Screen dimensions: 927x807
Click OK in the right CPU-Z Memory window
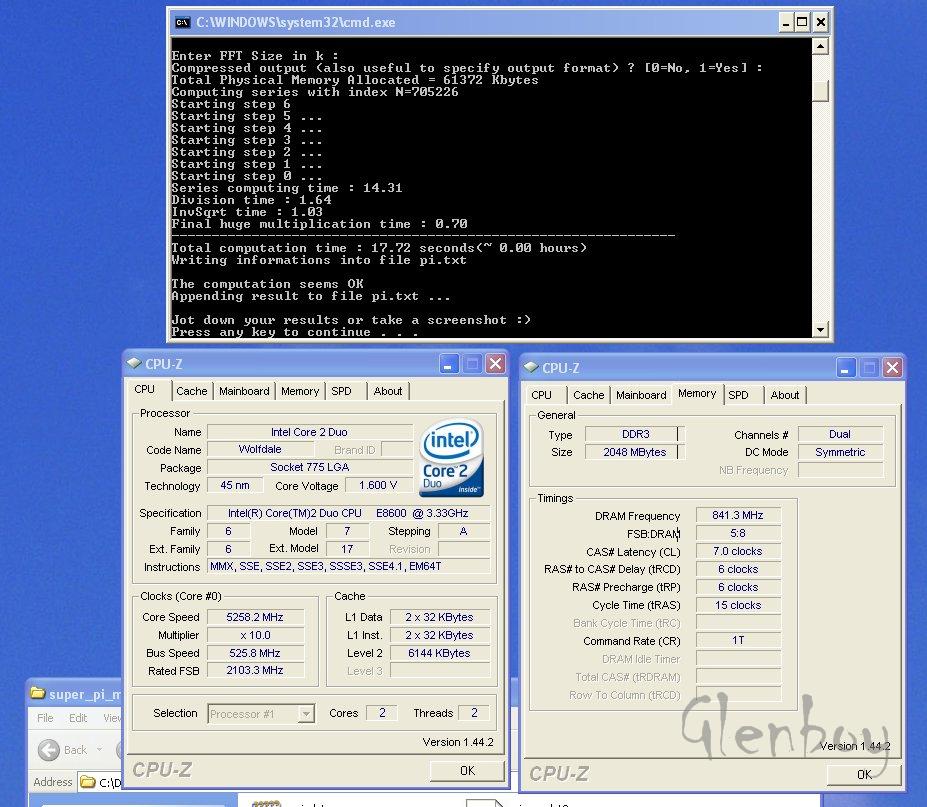(864, 774)
